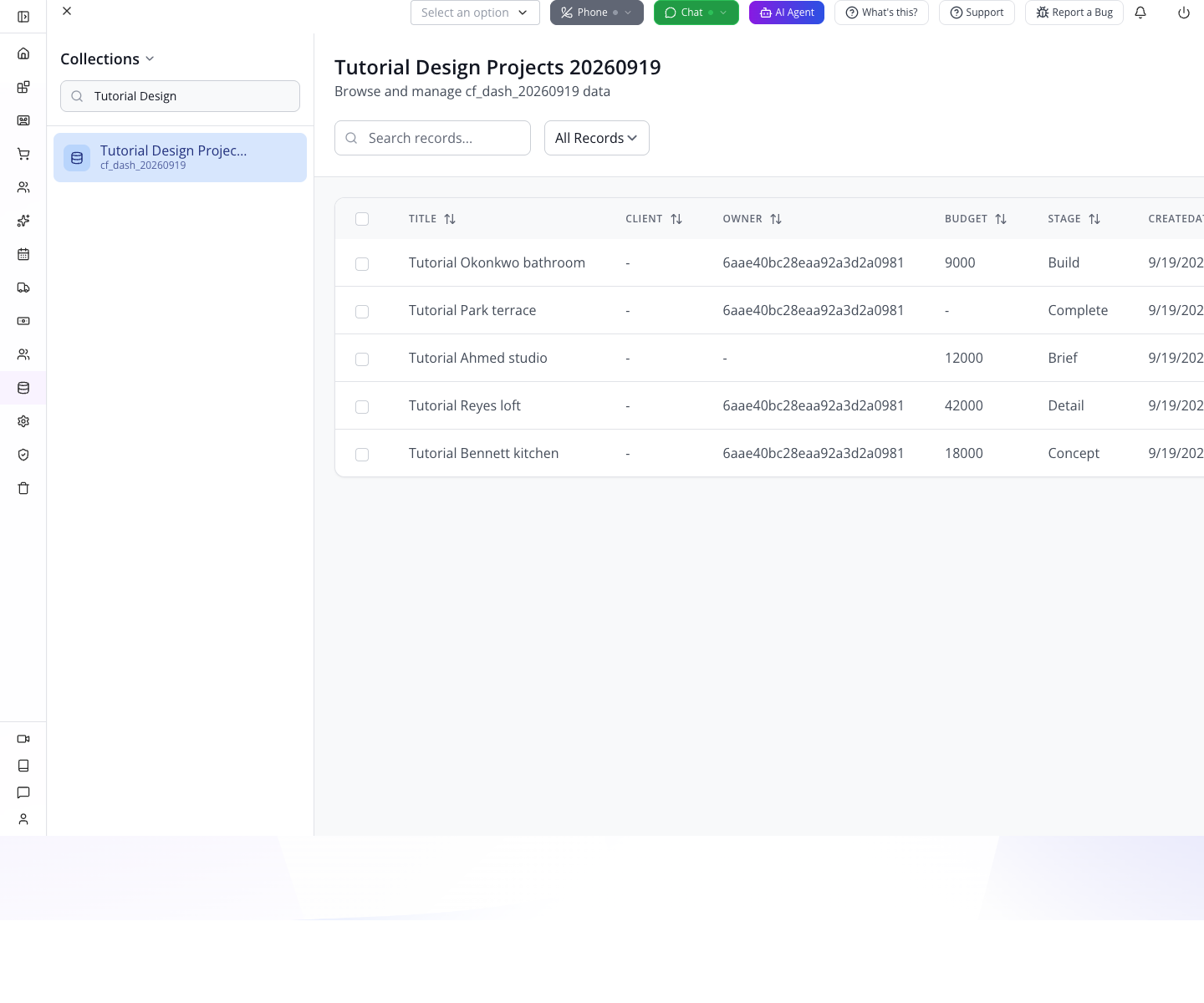The height and width of the screenshot is (1003, 1204).
Task: Open the delivery truck sidebar icon
Action: 23,288
